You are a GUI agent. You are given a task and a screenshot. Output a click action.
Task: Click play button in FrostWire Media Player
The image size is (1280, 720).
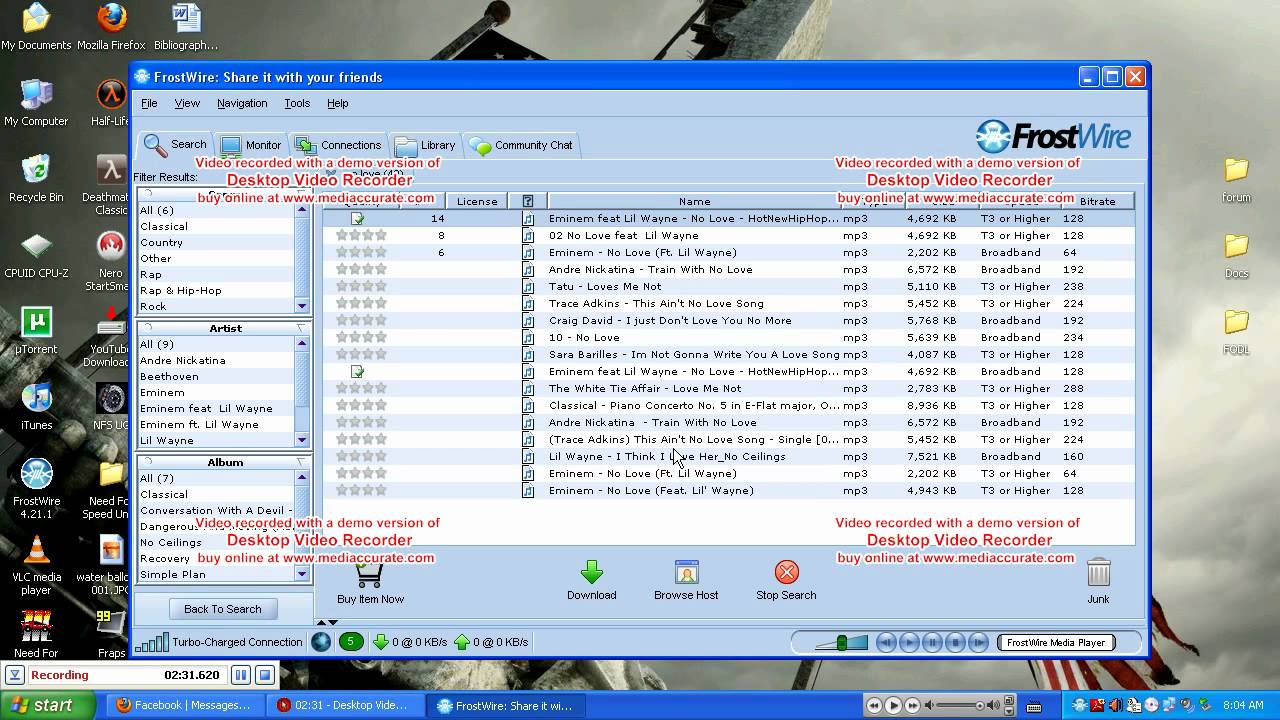click(x=909, y=643)
